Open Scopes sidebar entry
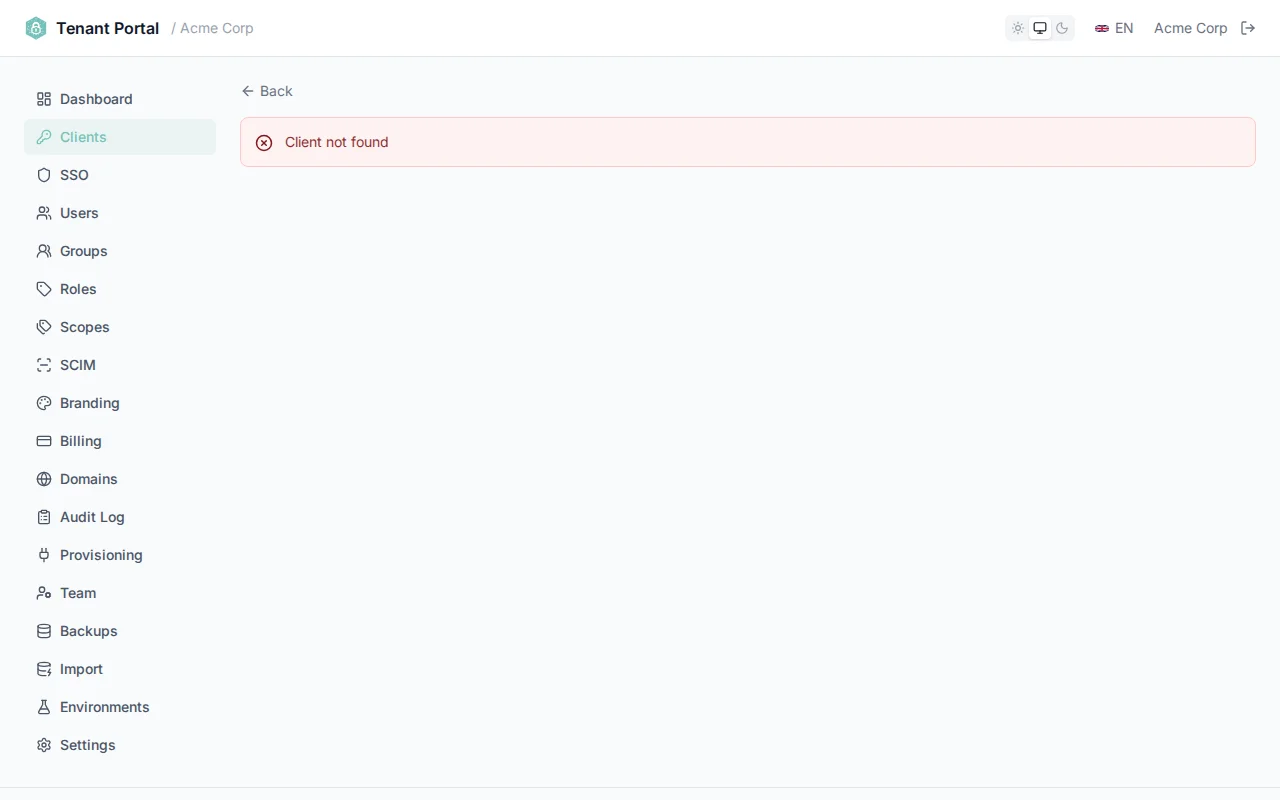 point(120,327)
